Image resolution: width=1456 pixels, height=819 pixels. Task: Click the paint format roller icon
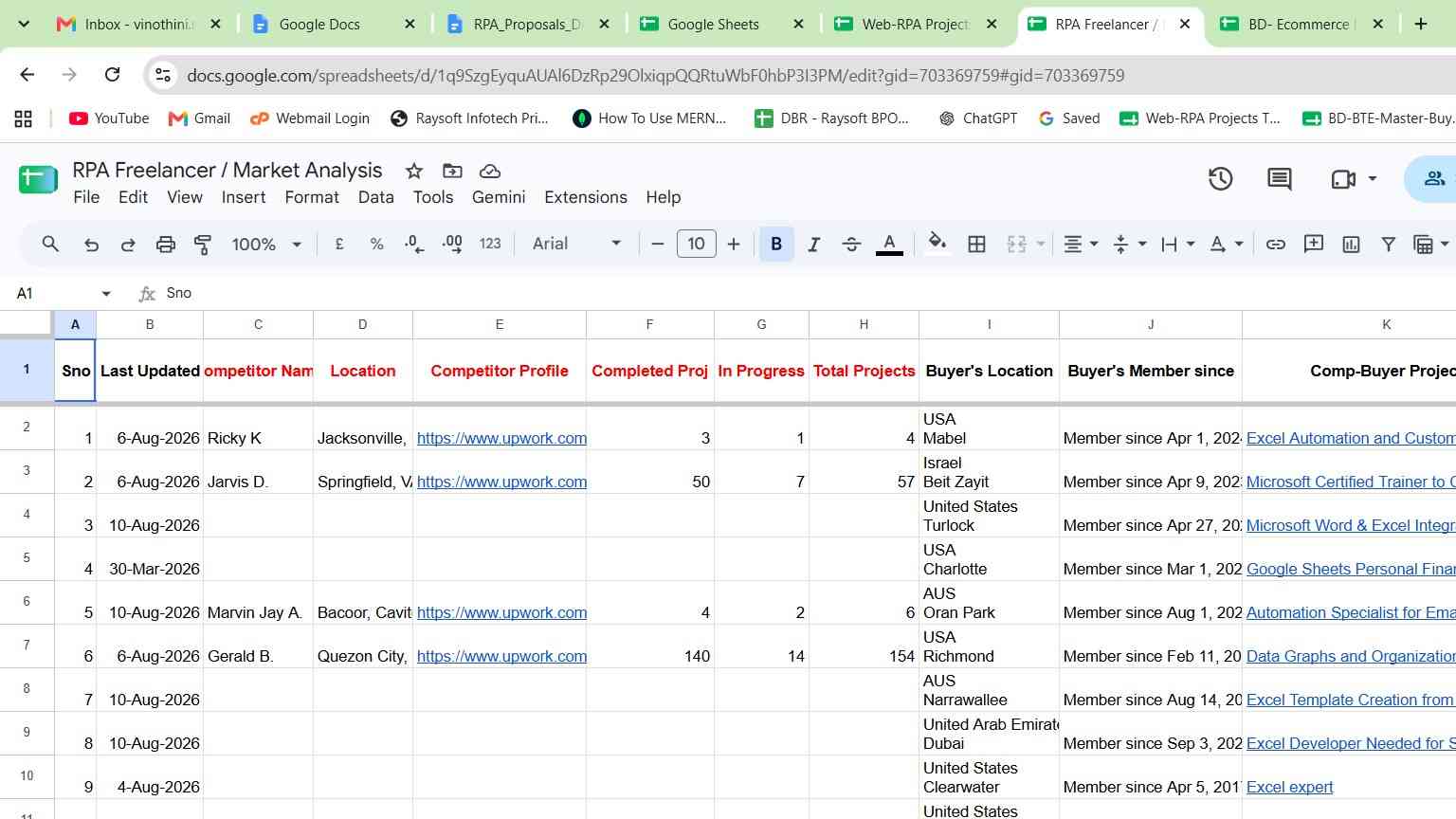(x=203, y=245)
